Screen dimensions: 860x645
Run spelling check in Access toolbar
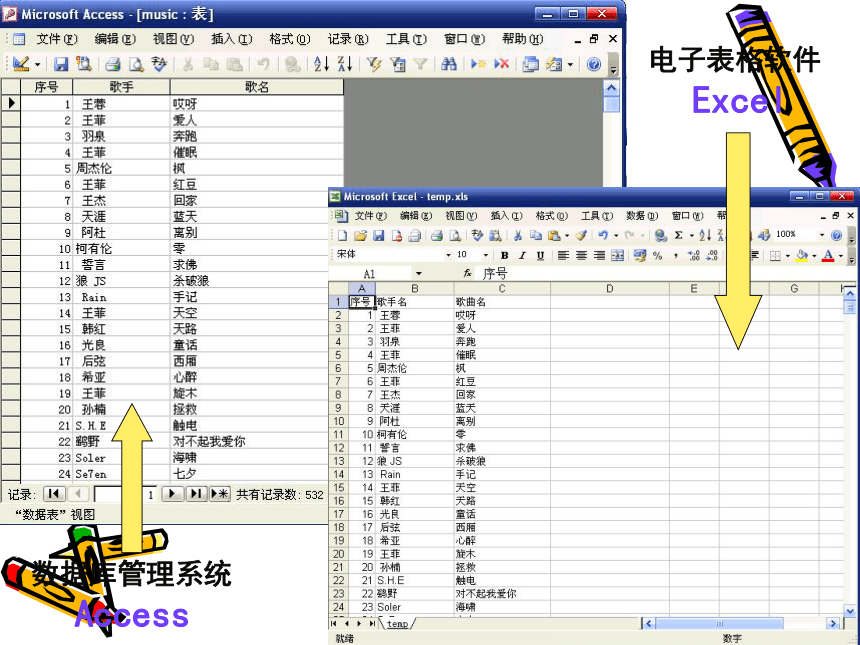[159, 65]
